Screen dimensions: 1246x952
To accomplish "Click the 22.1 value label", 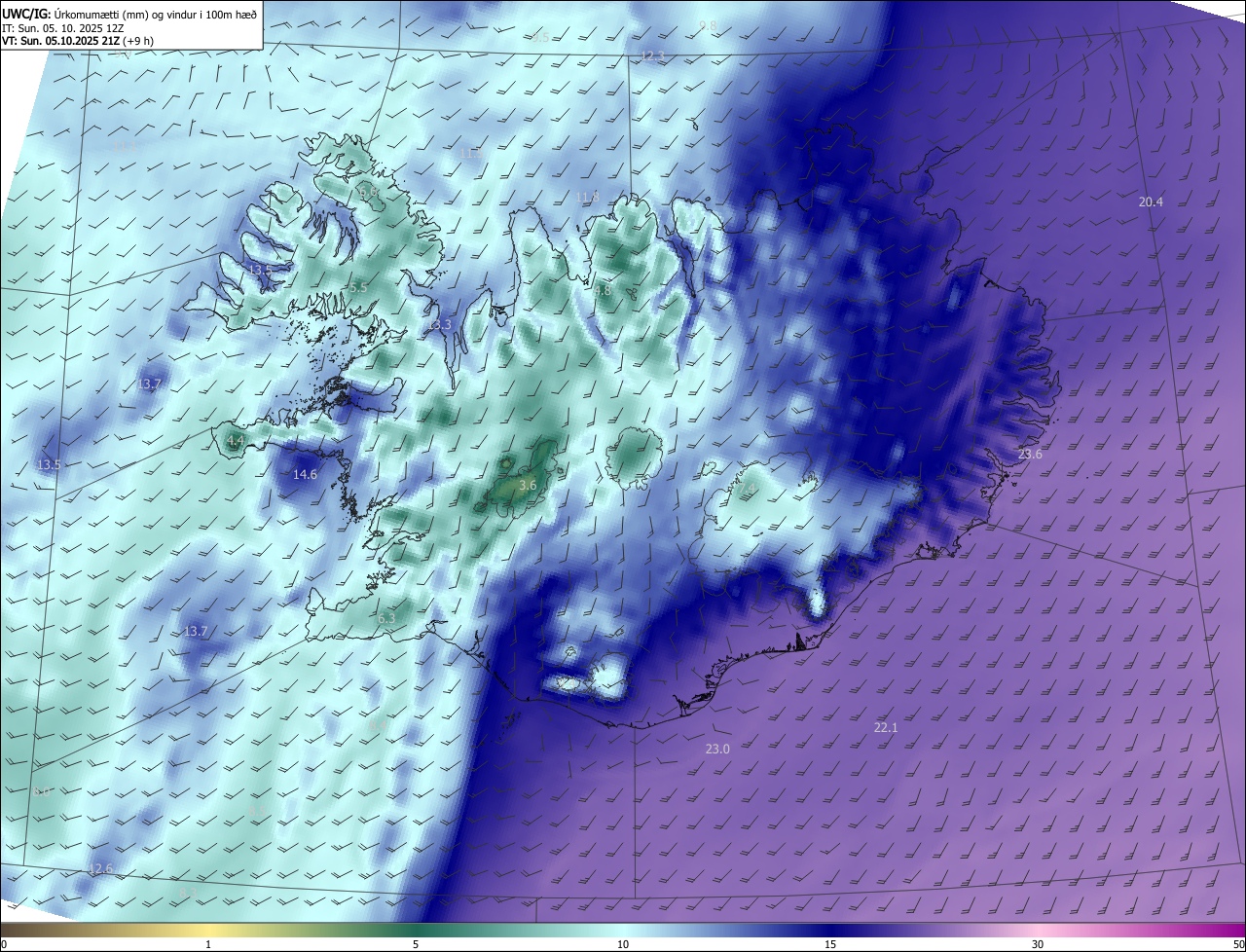I will point(886,727).
